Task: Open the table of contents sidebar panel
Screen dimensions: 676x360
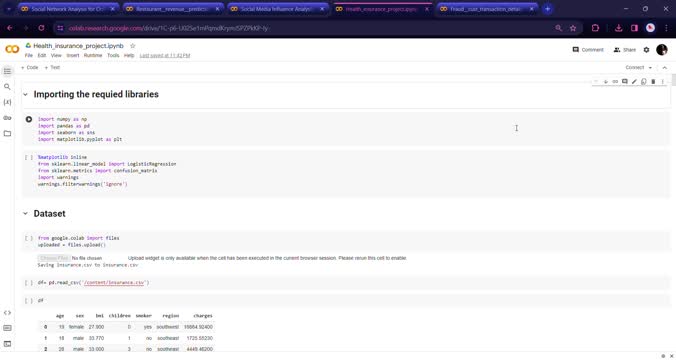Action: tap(7, 71)
